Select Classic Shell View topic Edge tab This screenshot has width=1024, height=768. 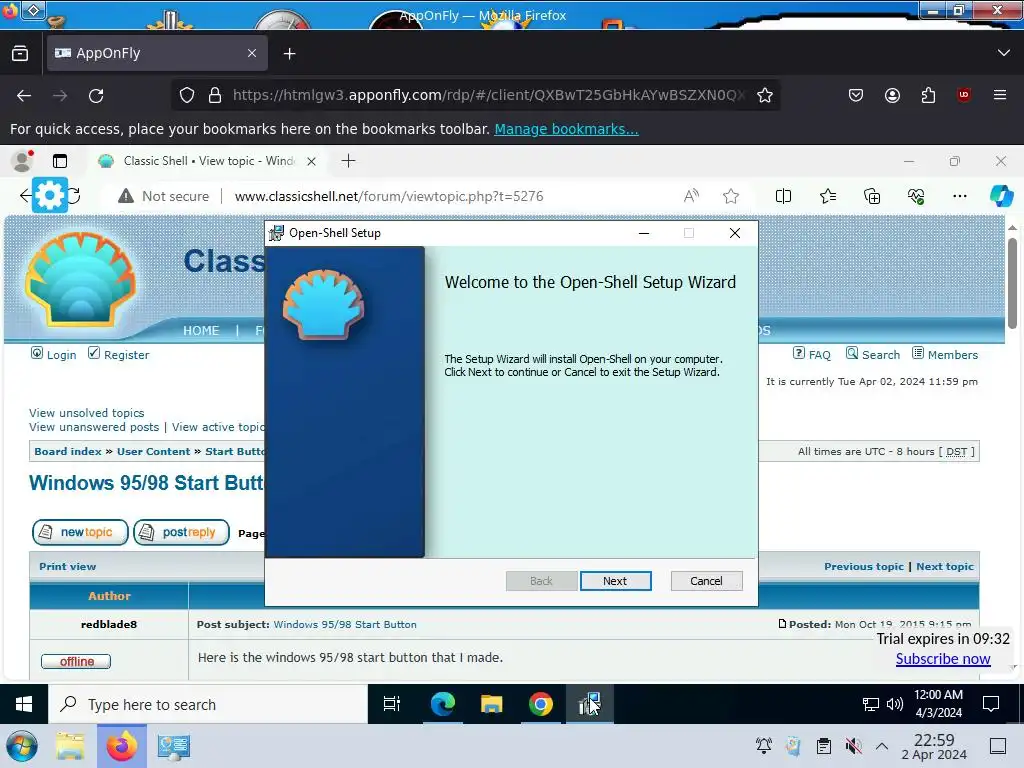pos(208,161)
